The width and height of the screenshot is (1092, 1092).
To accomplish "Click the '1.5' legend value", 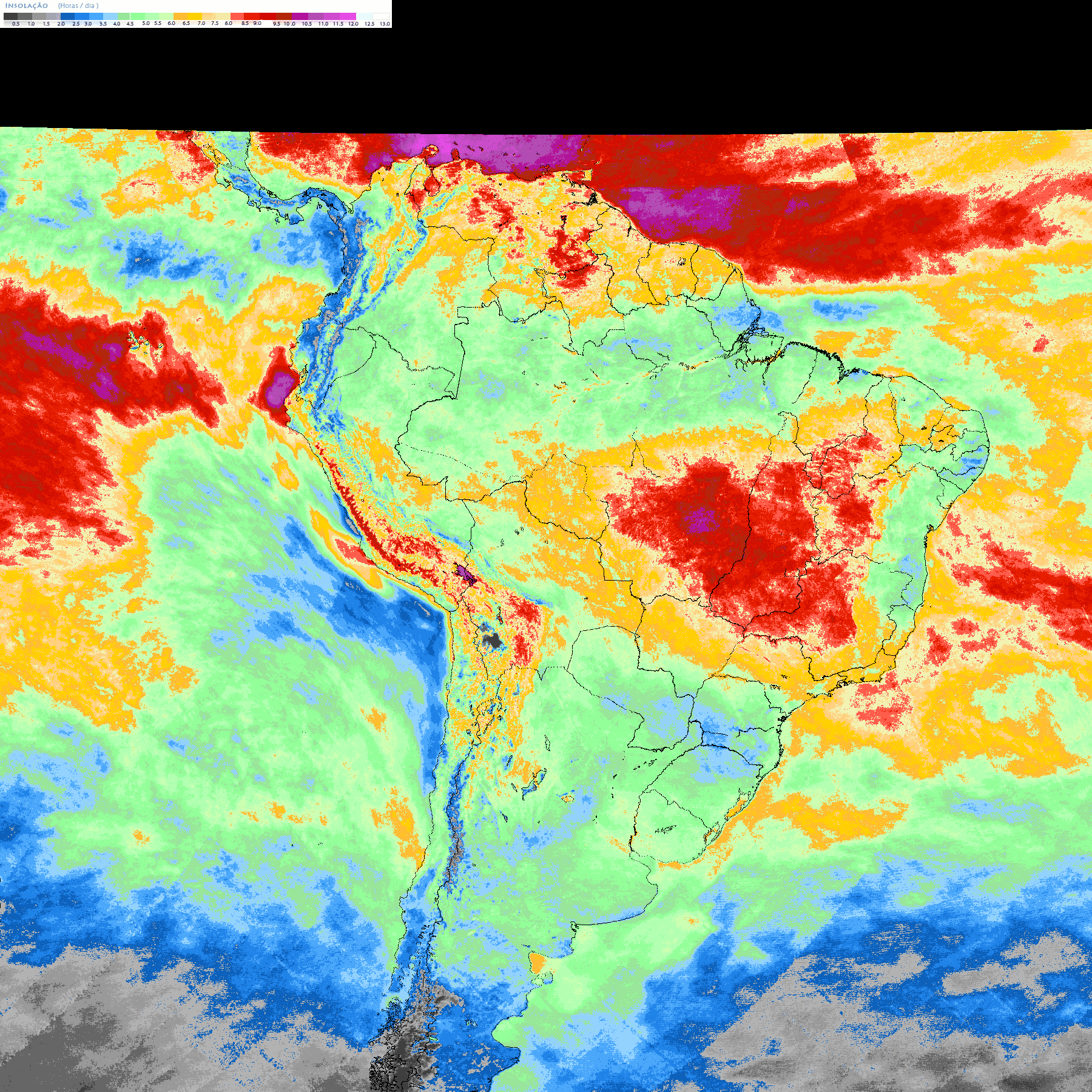I will click(x=46, y=24).
